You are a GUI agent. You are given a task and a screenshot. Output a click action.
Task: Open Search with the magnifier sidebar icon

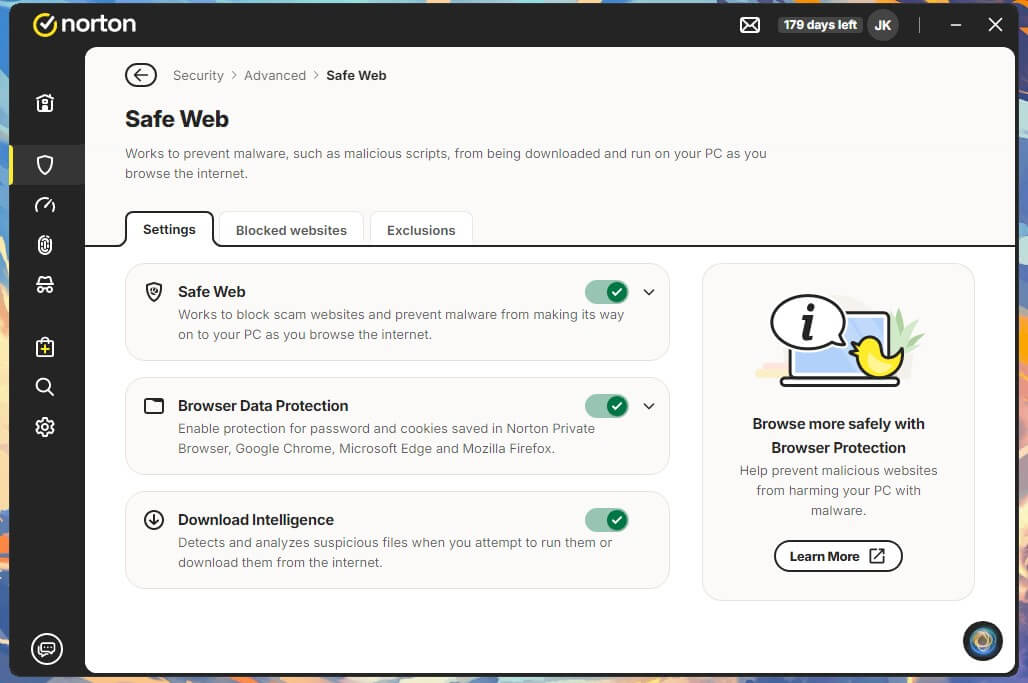coord(45,387)
